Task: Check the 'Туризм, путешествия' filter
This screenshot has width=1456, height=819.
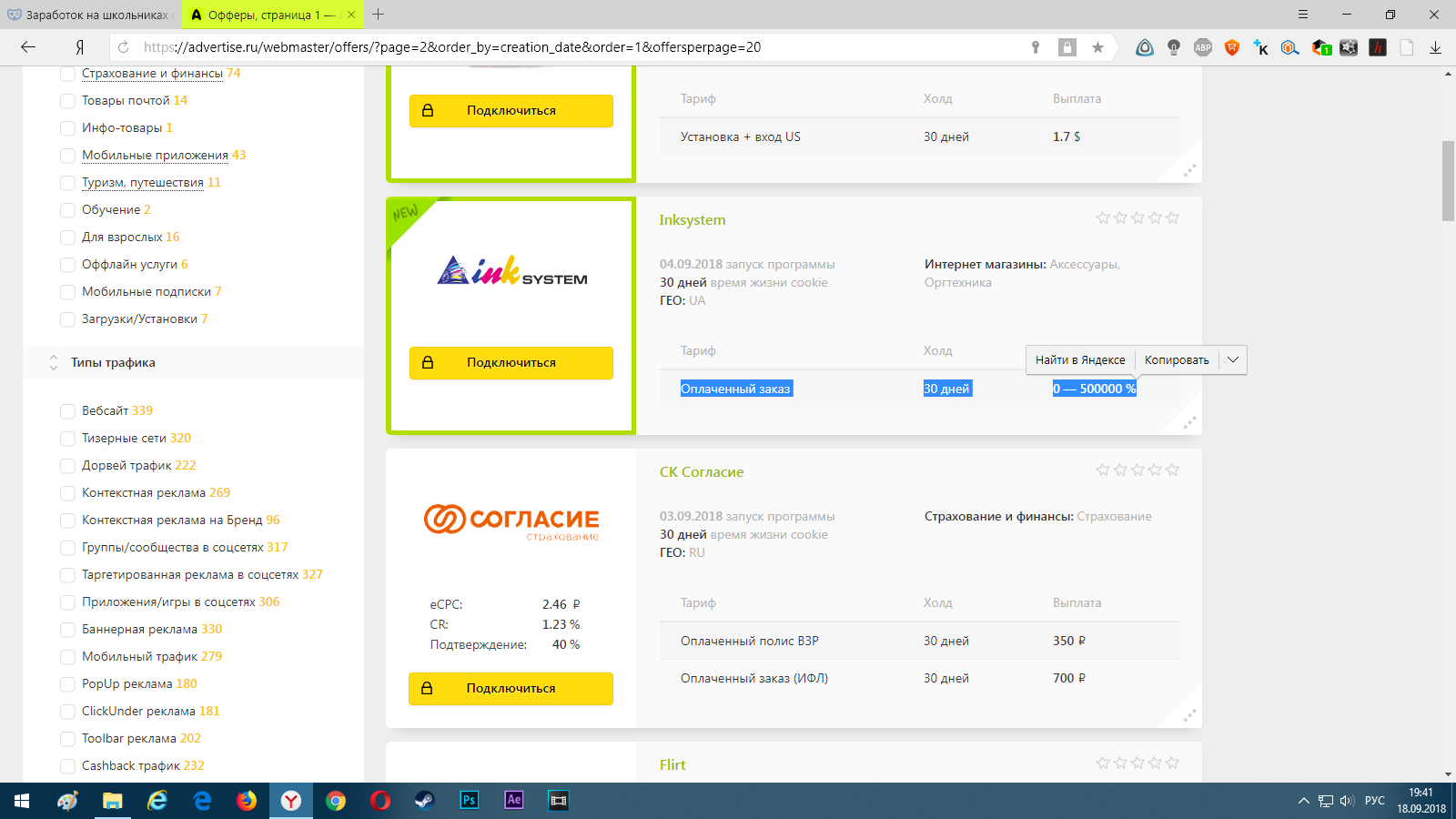Action: [x=67, y=183]
